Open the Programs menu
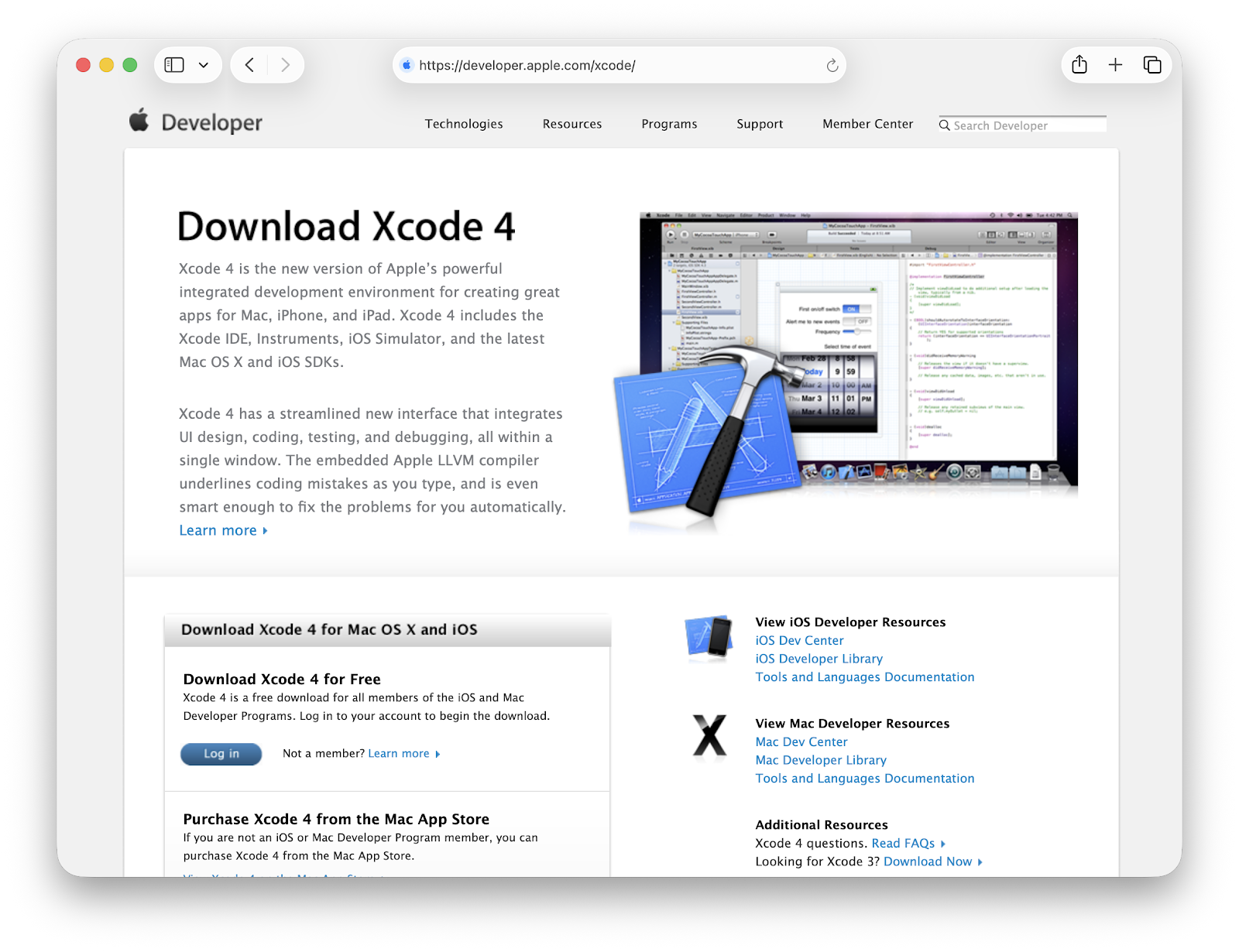The image size is (1239, 952). coord(669,124)
